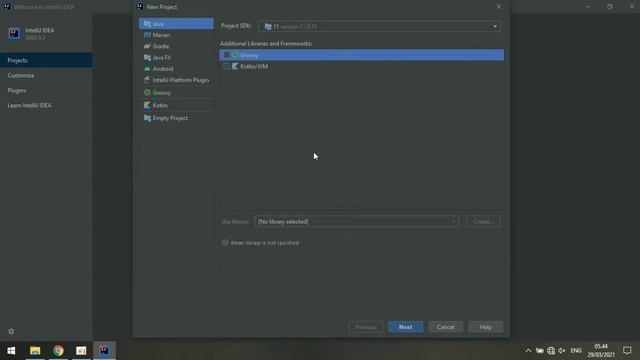
Task: Open Projects tab in Welcome window
Action: point(46,60)
